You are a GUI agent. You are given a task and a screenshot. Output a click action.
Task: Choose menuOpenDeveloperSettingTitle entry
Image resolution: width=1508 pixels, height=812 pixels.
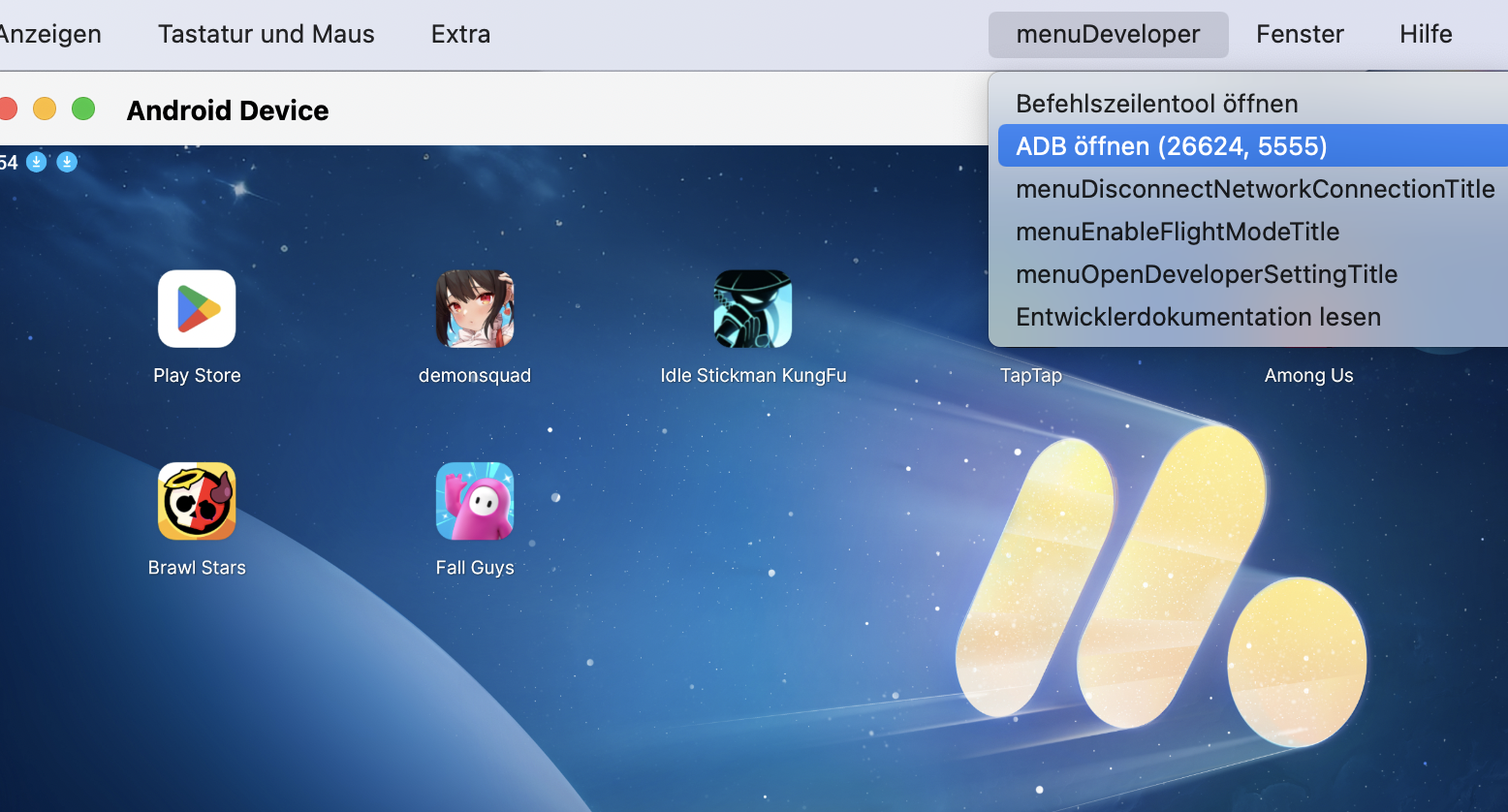coord(1206,274)
